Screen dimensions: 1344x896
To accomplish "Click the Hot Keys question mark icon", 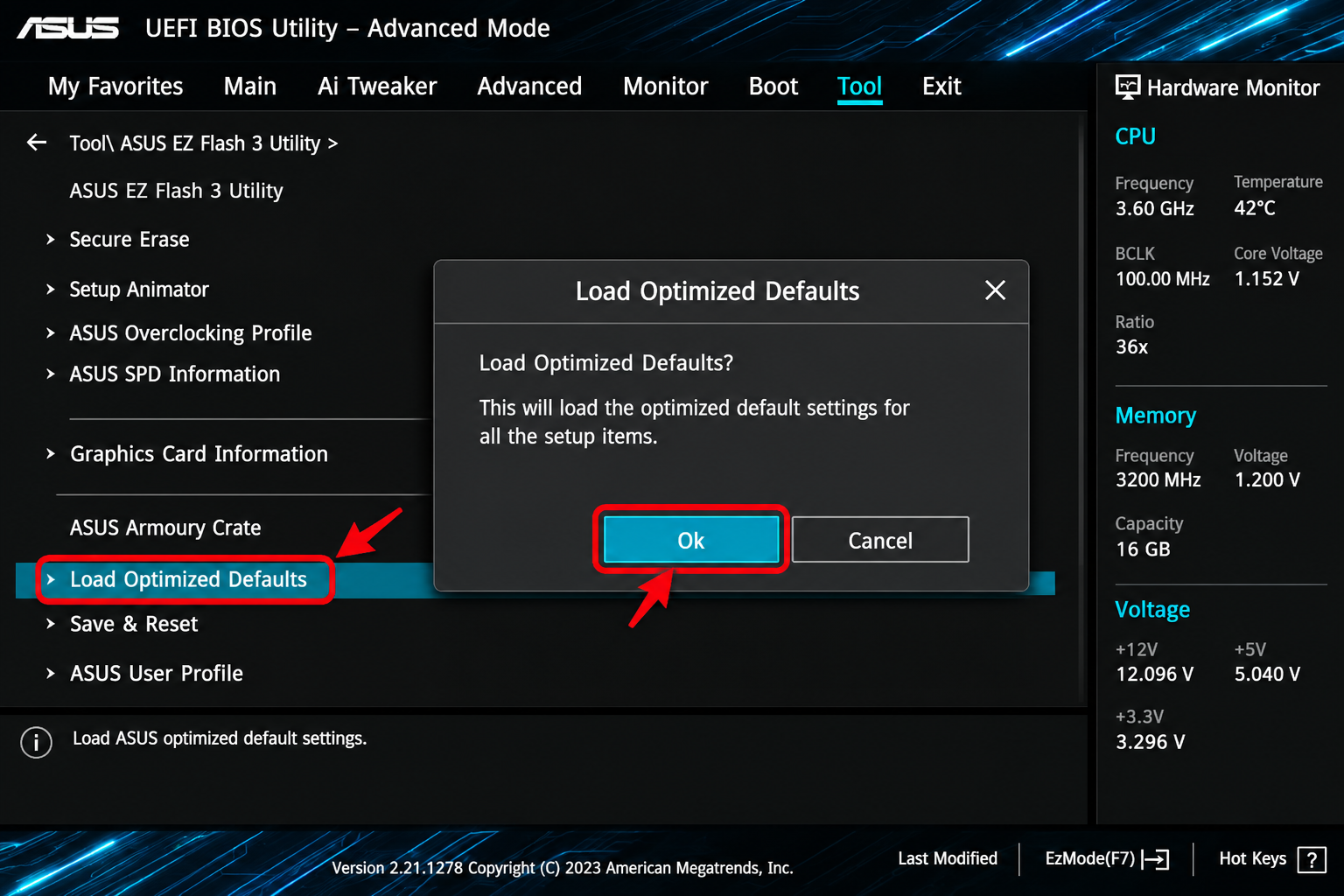I will pyautogui.click(x=1312, y=859).
